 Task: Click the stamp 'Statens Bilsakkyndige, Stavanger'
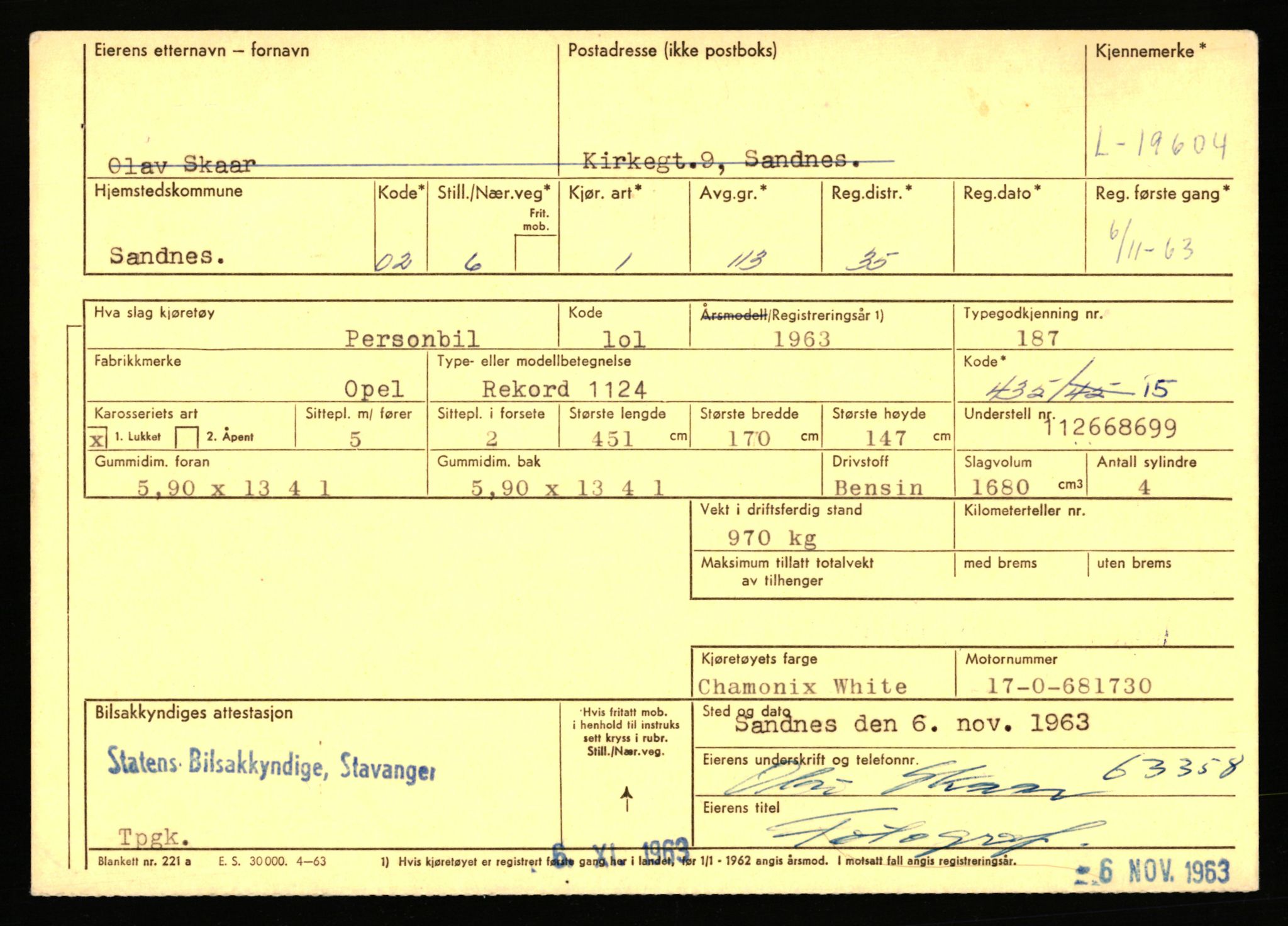click(x=271, y=764)
